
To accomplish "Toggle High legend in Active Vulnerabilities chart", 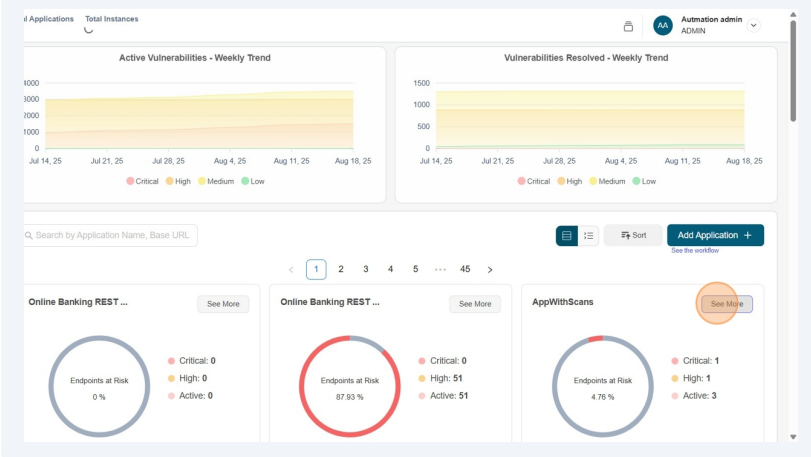I will click(177, 181).
